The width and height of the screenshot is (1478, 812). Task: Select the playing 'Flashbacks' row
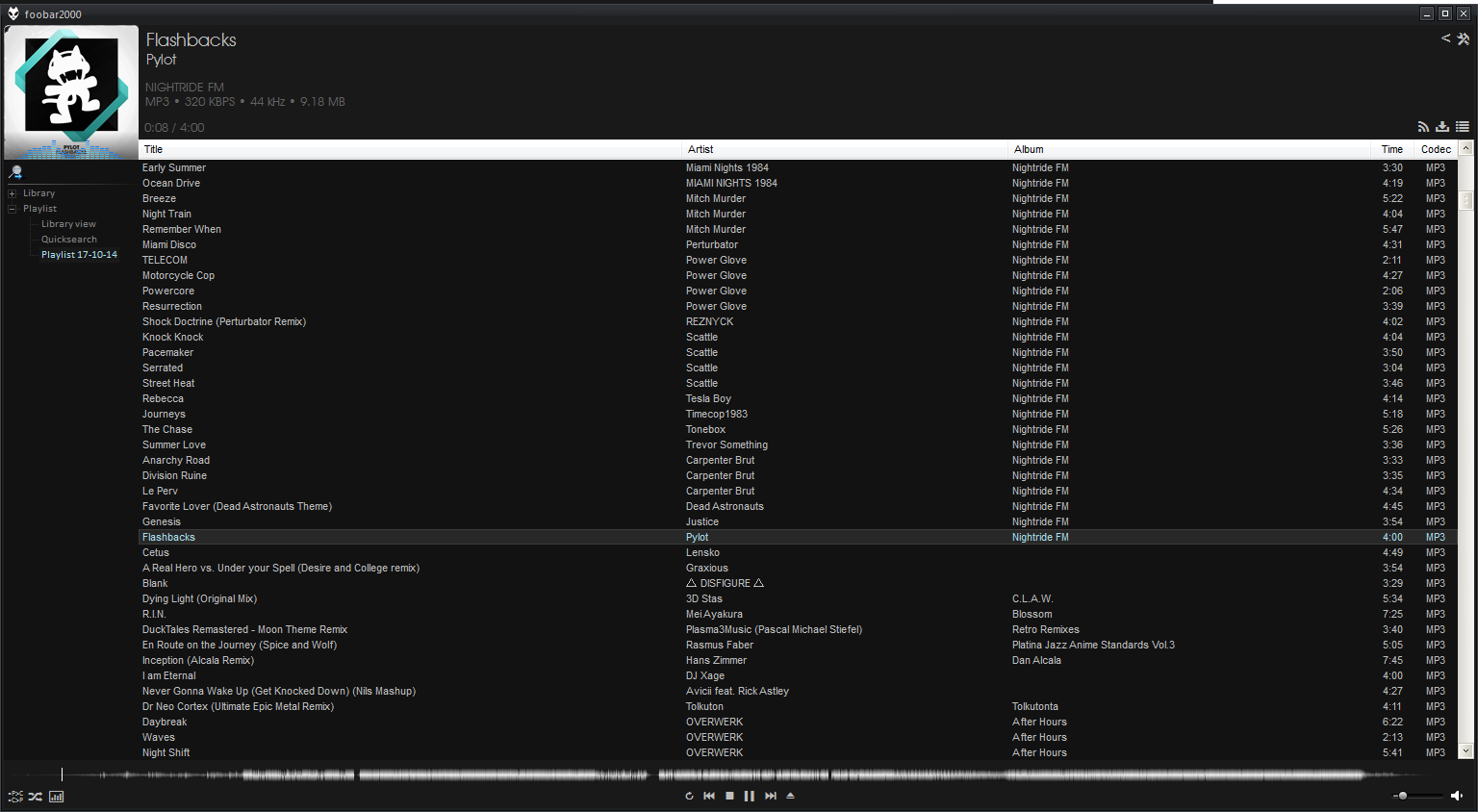click(799, 537)
